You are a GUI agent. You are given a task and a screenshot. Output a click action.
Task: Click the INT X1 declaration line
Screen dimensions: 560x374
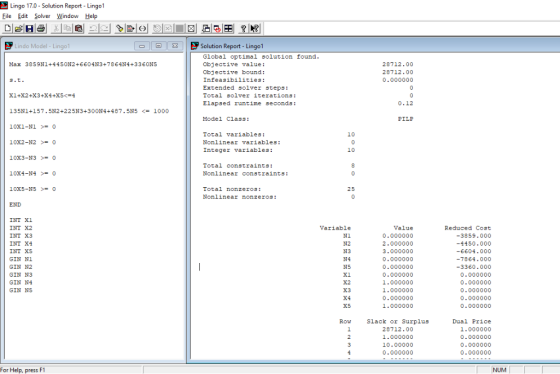click(21, 220)
